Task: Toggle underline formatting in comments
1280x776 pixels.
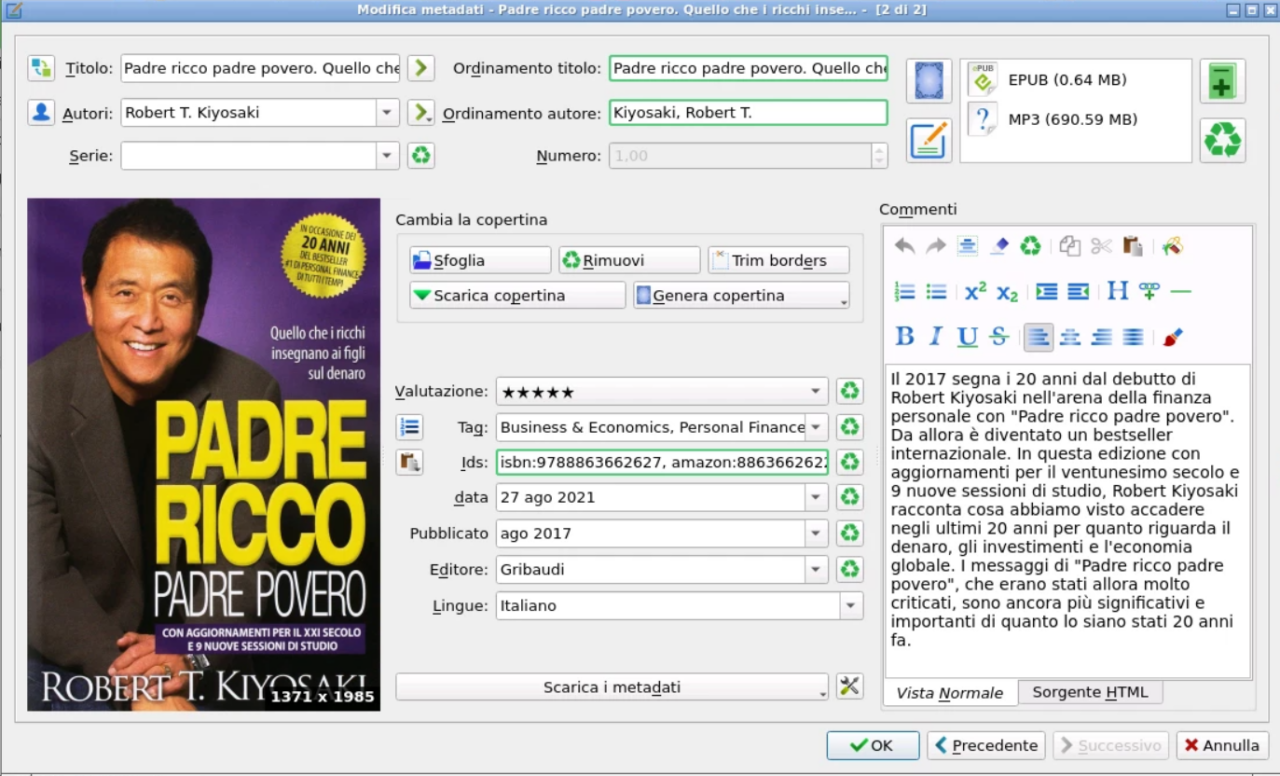Action: (x=967, y=337)
